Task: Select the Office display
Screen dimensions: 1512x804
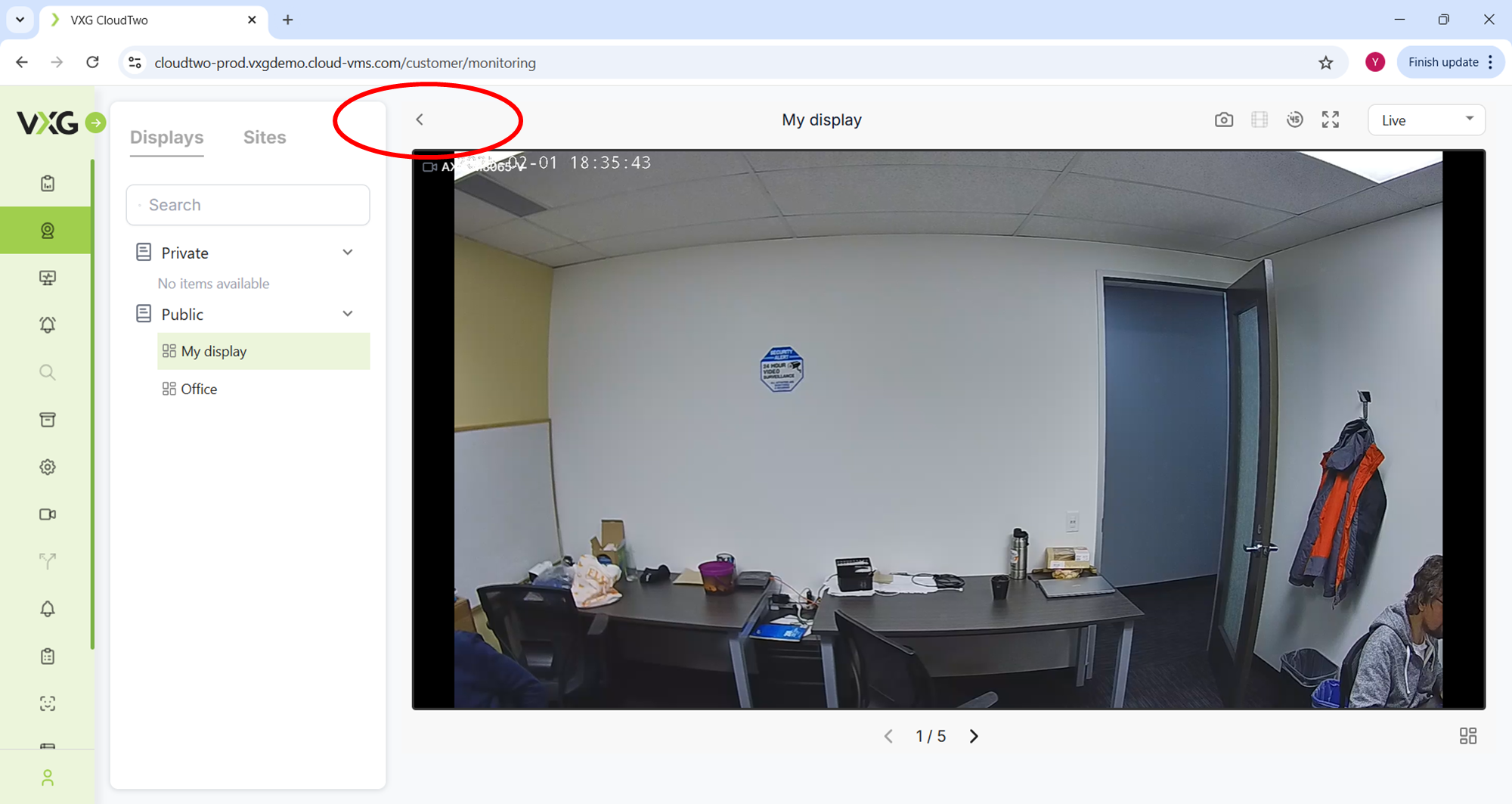Action: coord(199,389)
